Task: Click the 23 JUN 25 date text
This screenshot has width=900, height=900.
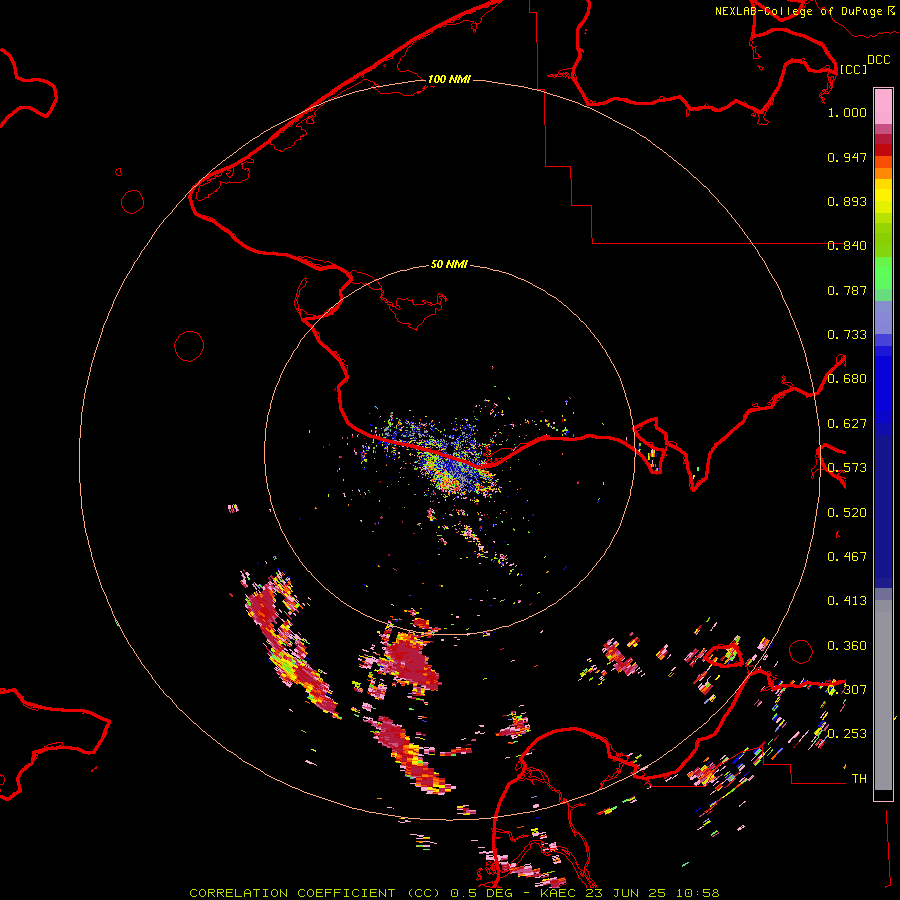Action: (x=626, y=893)
